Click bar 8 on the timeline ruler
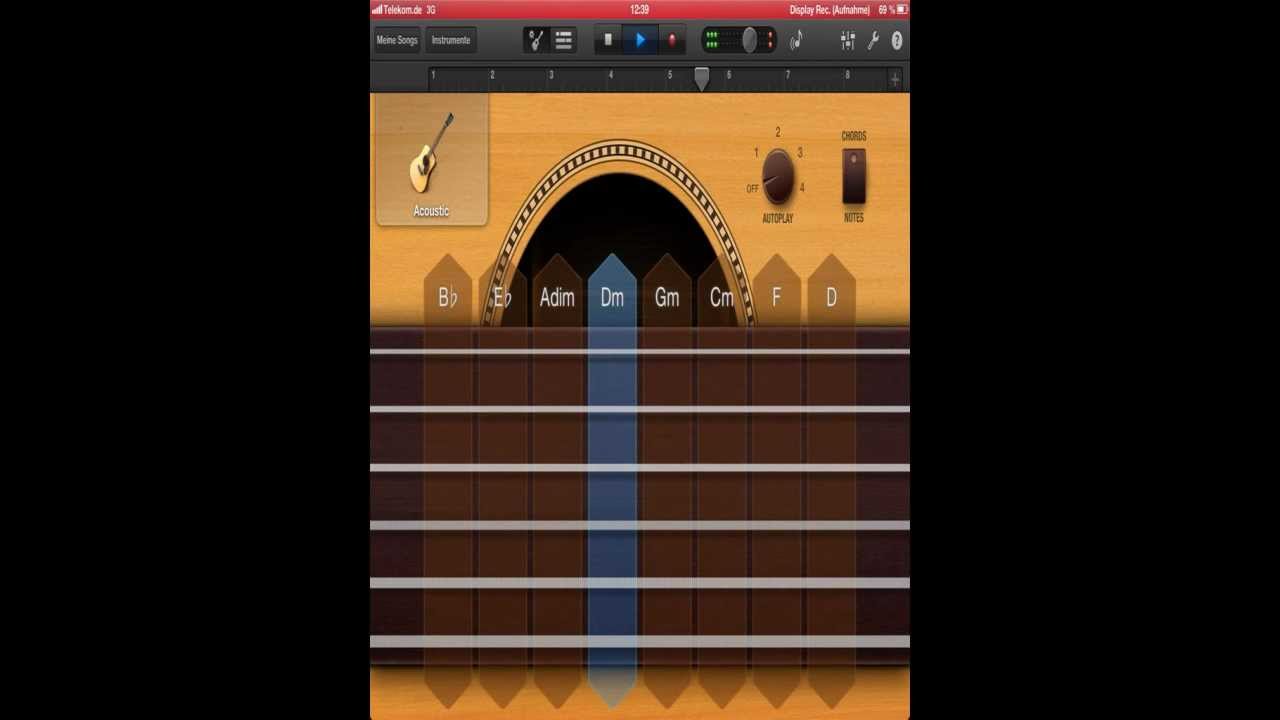The width and height of the screenshot is (1280, 720). pos(847,75)
